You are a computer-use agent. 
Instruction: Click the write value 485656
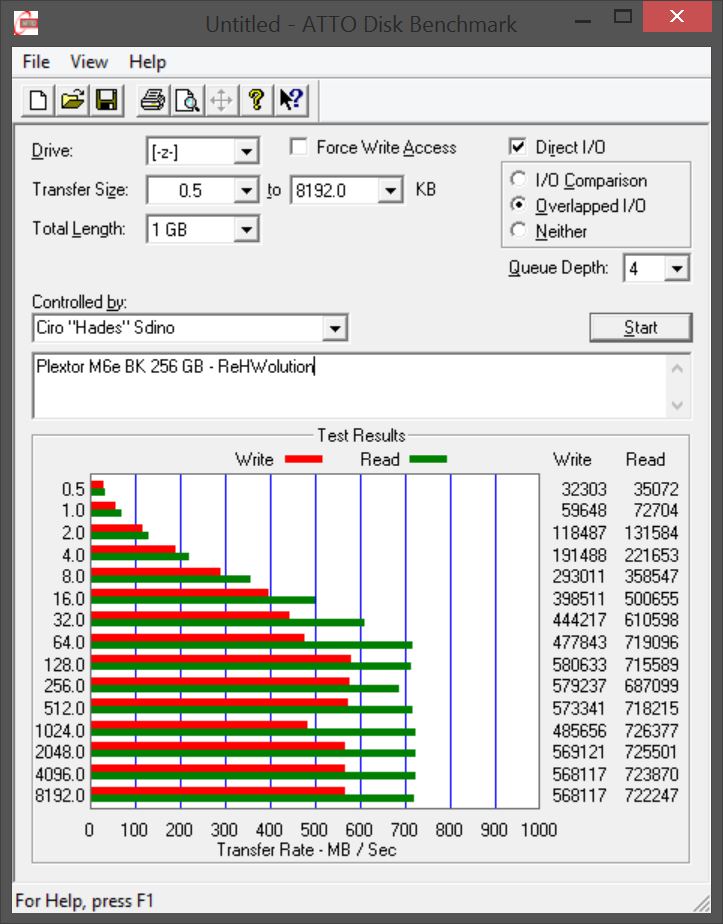point(579,731)
